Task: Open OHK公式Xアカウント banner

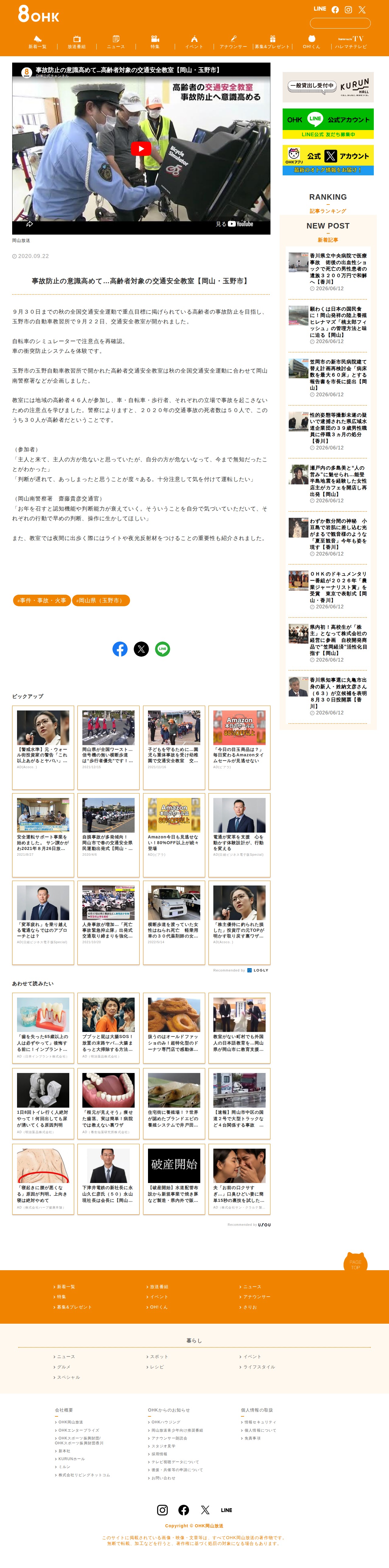Action: coord(328,160)
